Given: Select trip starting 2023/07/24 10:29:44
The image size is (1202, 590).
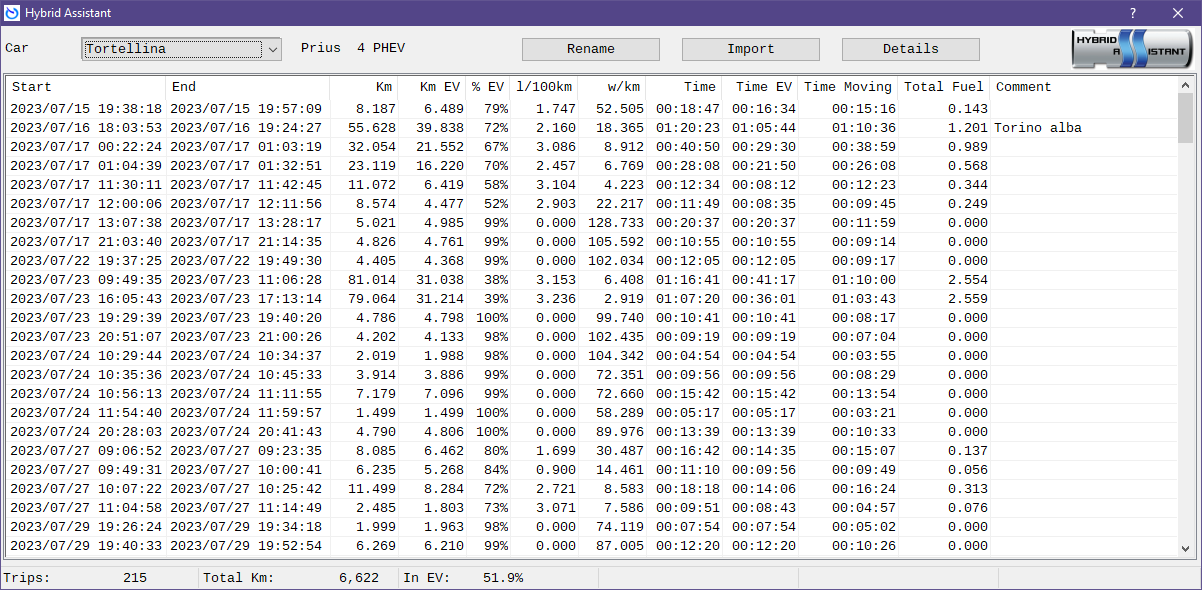Looking at the screenshot, I should pyautogui.click(x=592, y=356).
